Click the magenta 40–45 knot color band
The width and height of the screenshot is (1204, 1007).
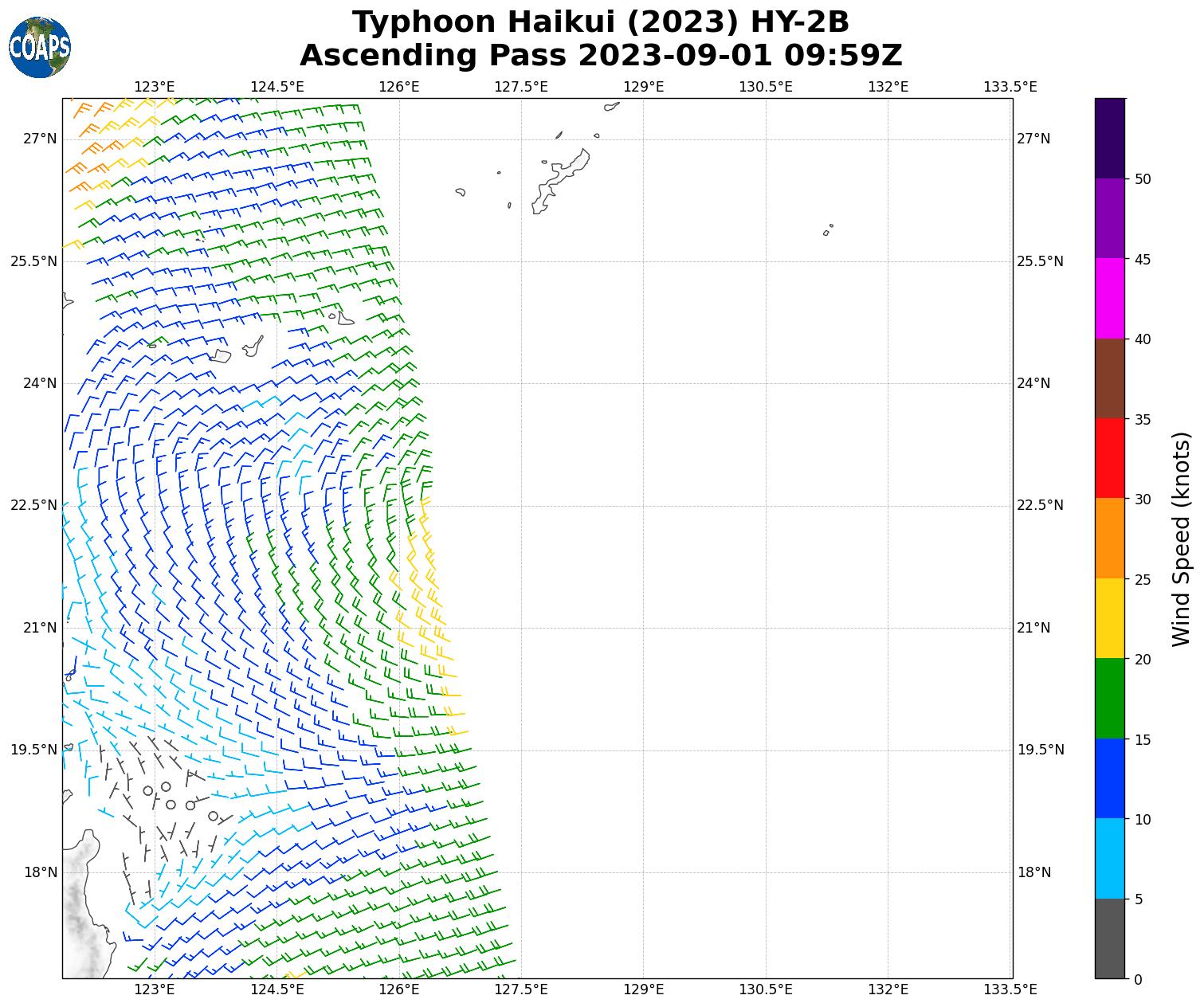tap(1109, 299)
